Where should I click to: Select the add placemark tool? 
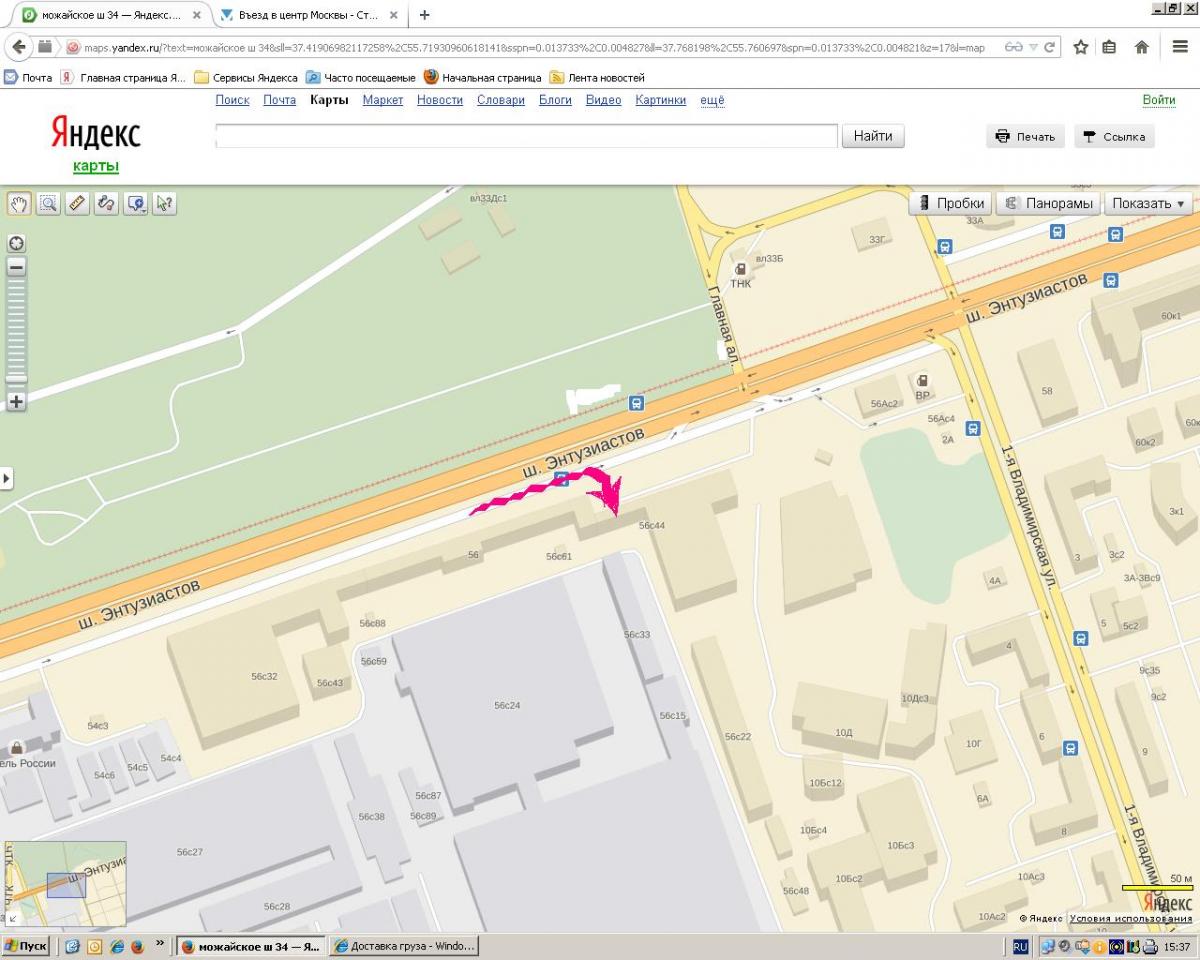136,203
